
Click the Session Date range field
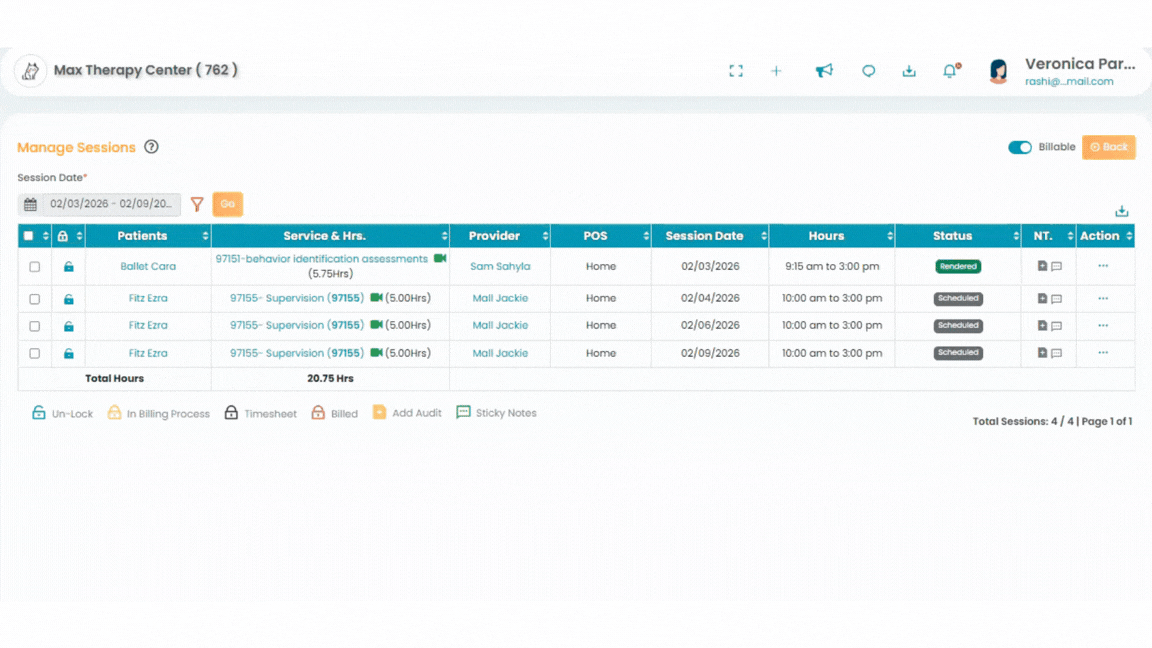tap(111, 204)
